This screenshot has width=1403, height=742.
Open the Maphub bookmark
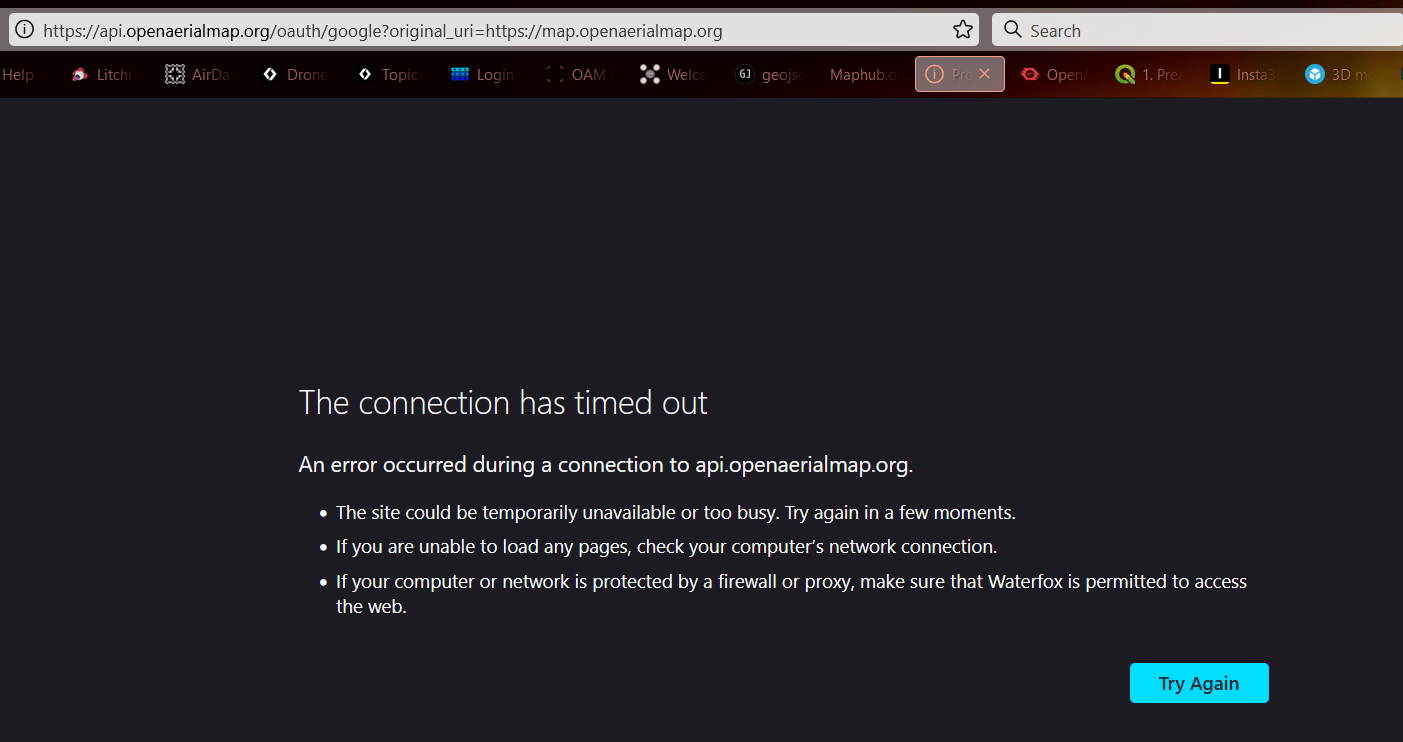[x=862, y=73]
